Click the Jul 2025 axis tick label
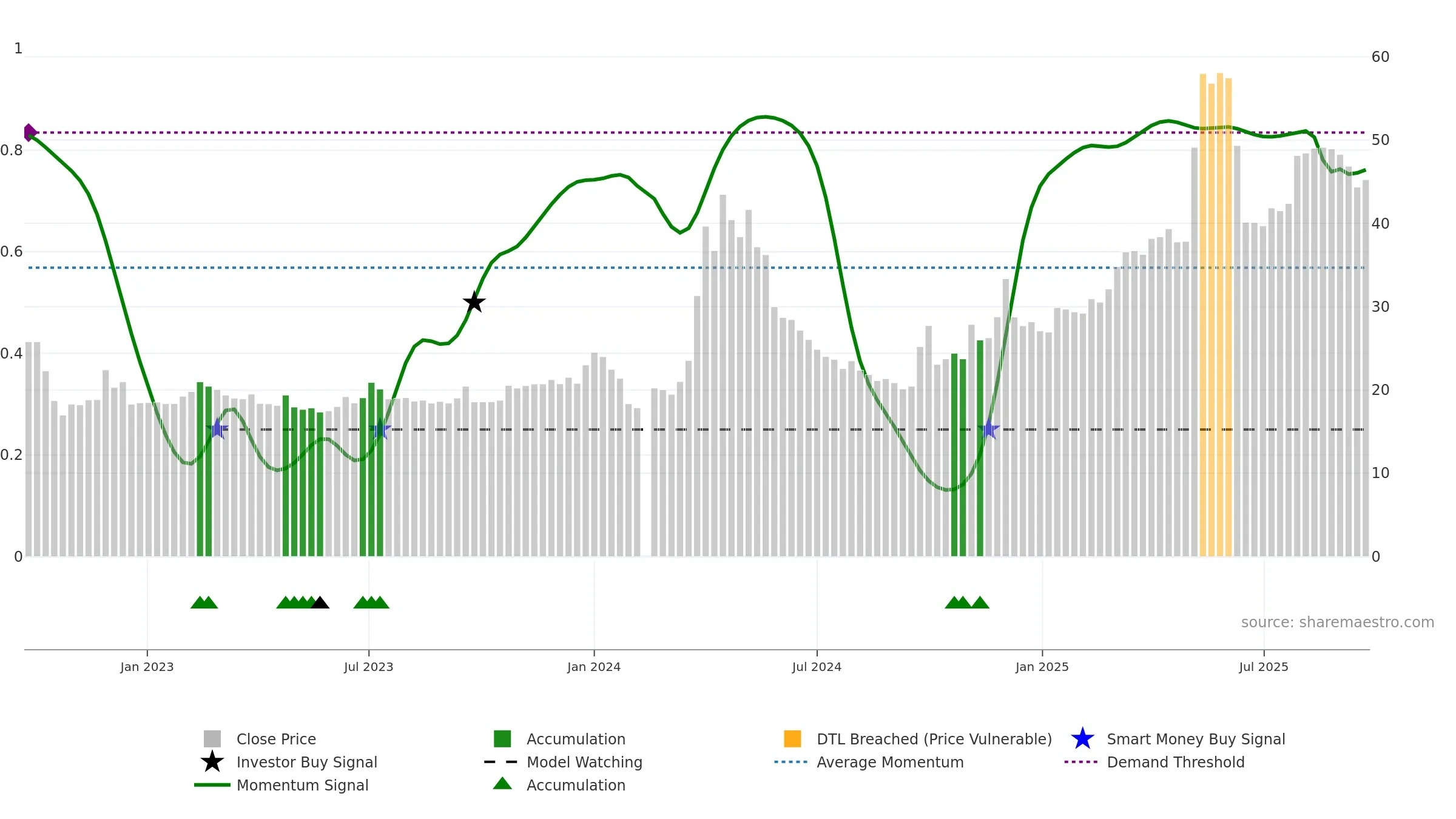The height and width of the screenshot is (819, 1456). pyautogui.click(x=1264, y=667)
